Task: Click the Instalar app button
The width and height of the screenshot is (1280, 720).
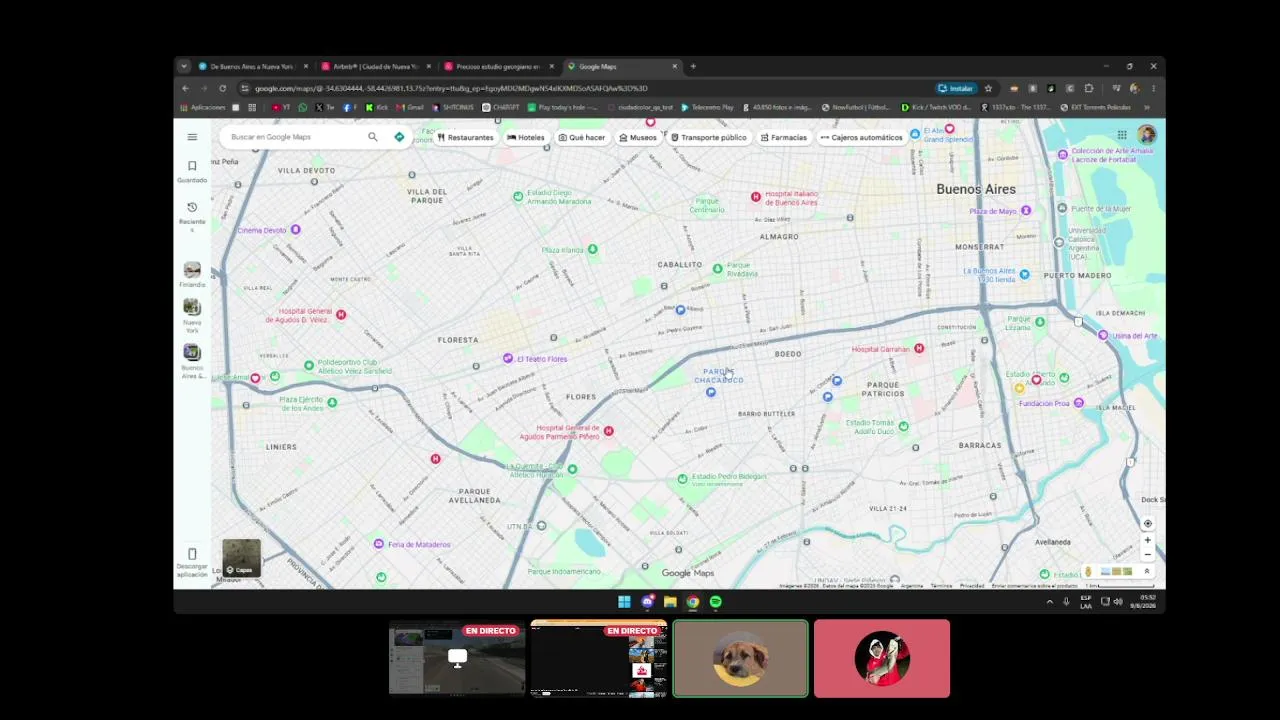Action: coord(955,88)
